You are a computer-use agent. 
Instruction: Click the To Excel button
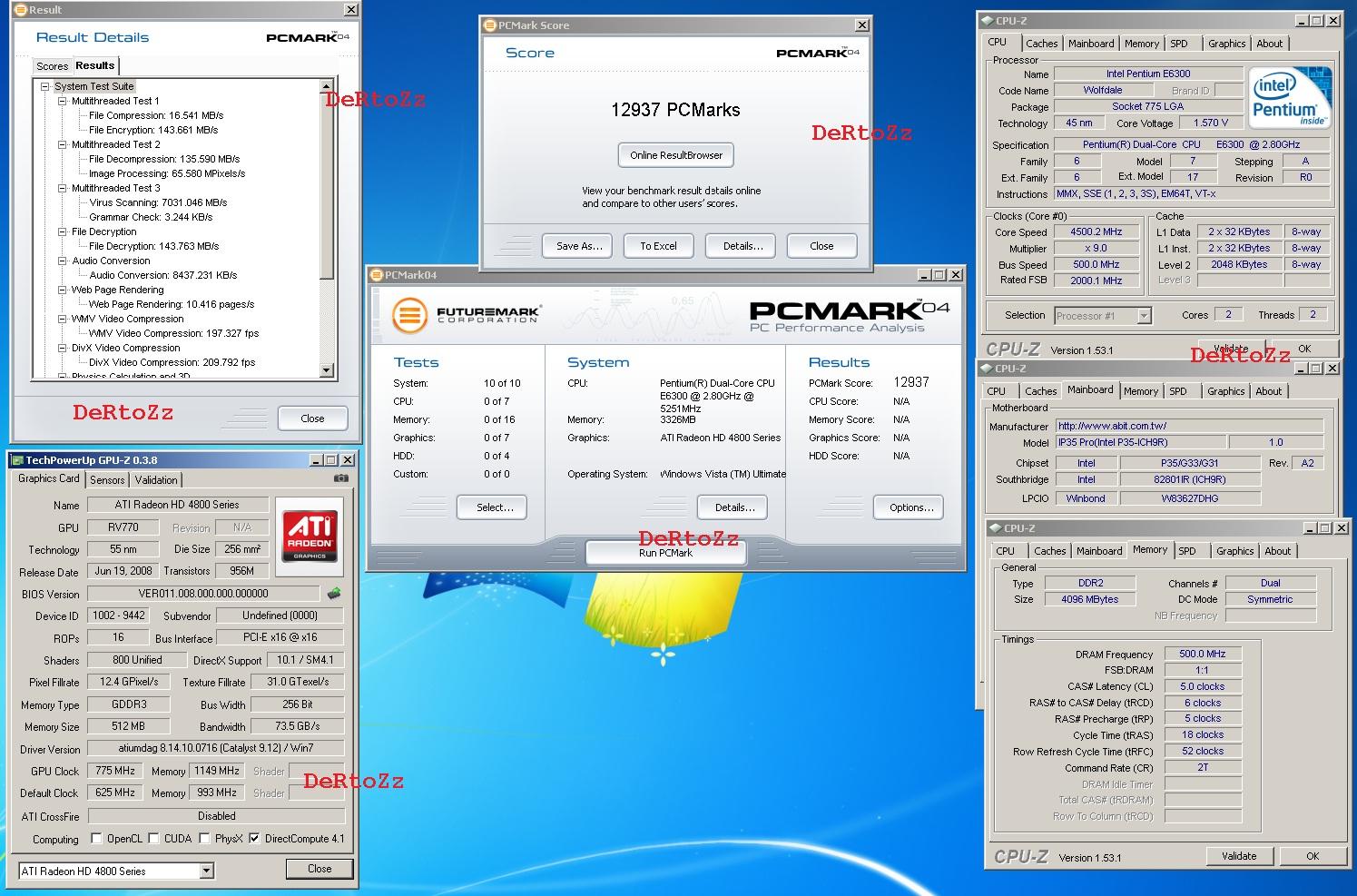[658, 246]
